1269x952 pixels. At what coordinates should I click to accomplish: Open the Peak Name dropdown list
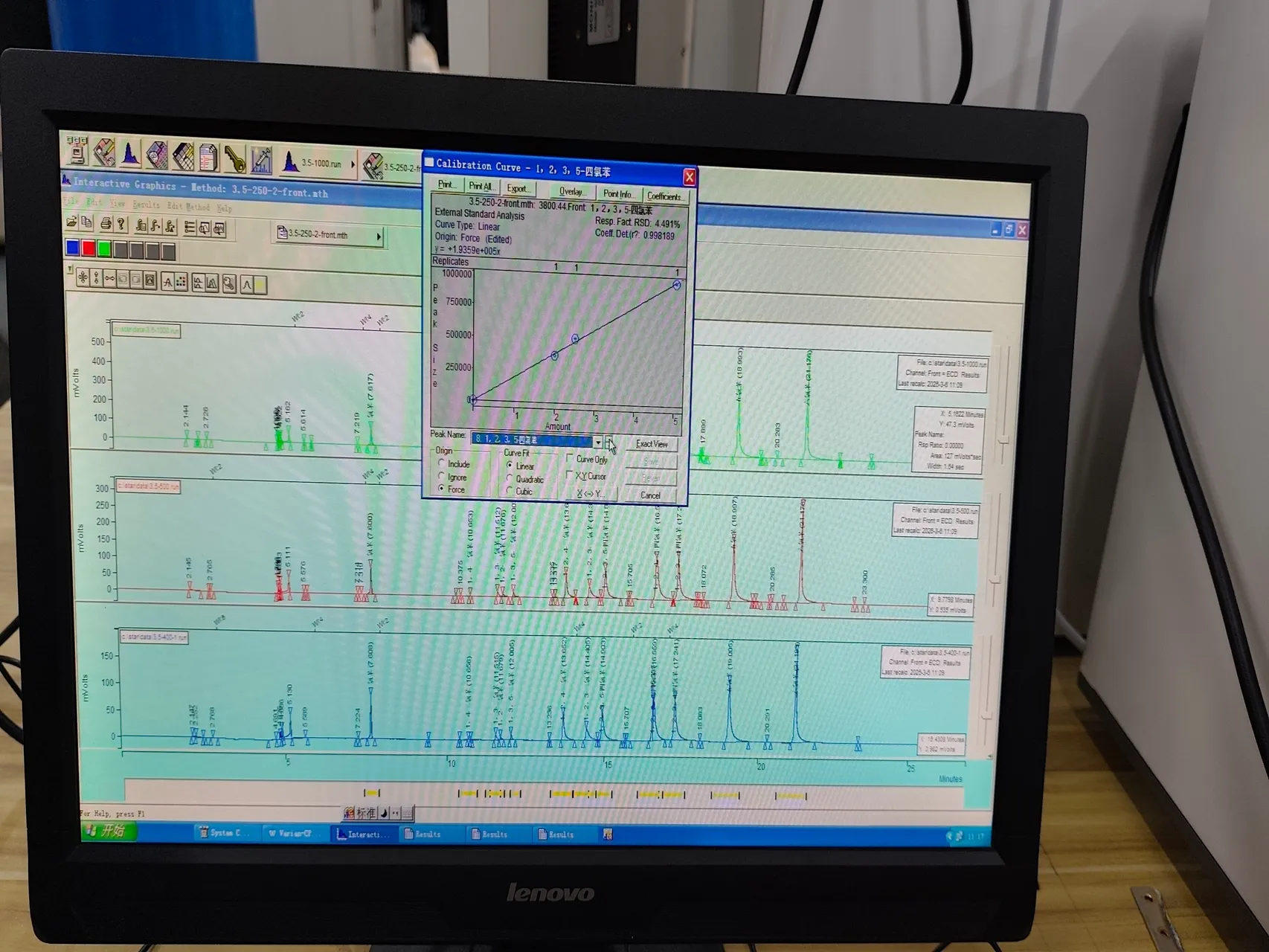click(598, 442)
